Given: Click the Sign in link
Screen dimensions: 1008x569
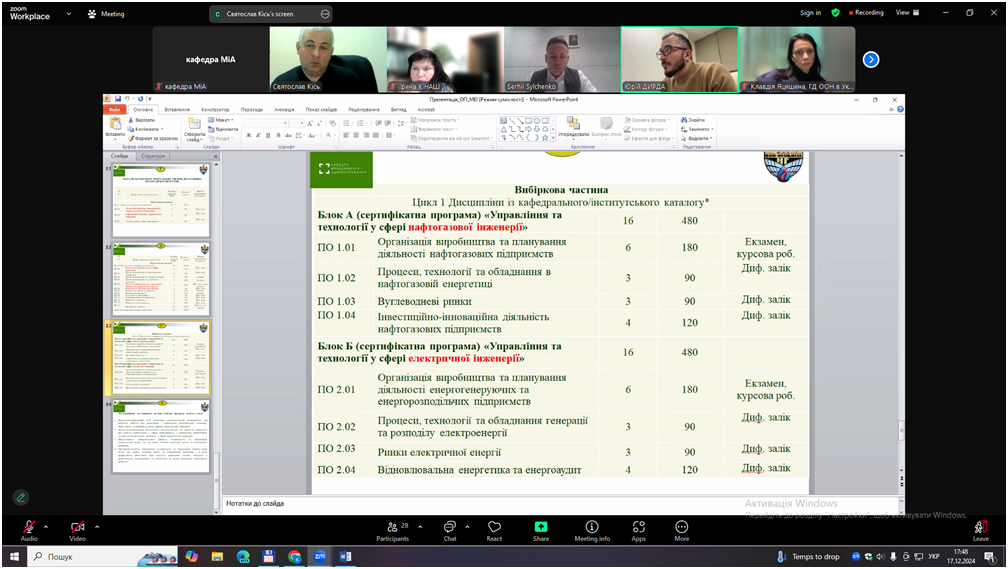Looking at the screenshot, I should click(810, 13).
